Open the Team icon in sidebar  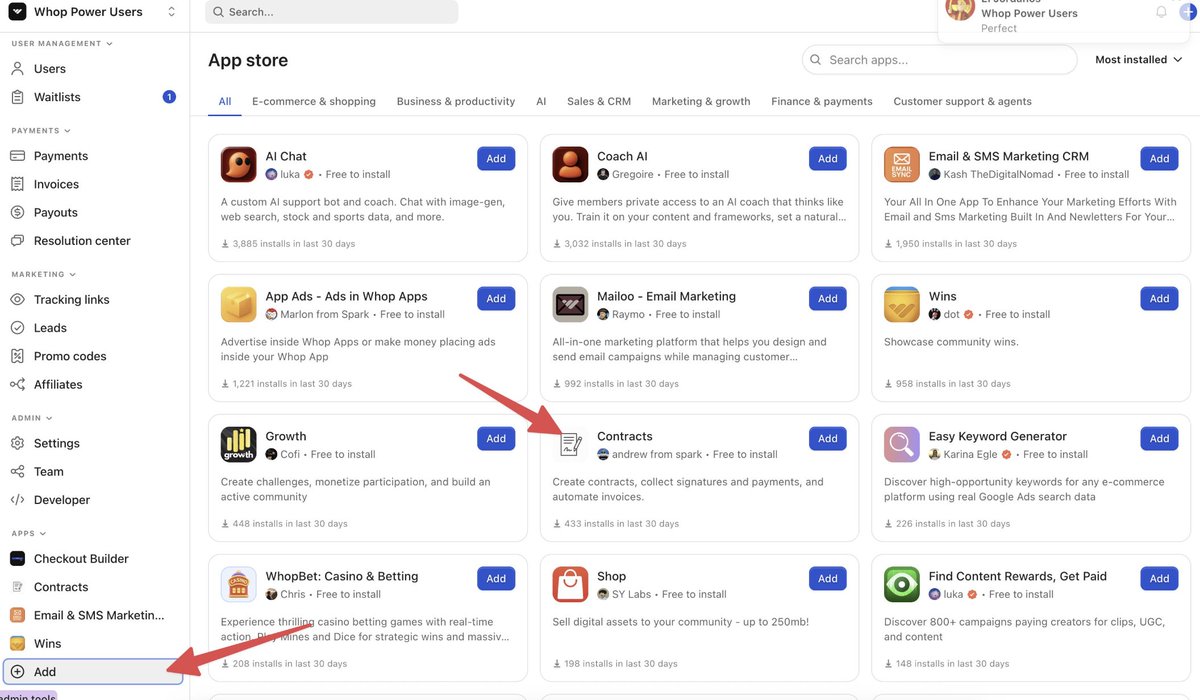pos(17,472)
